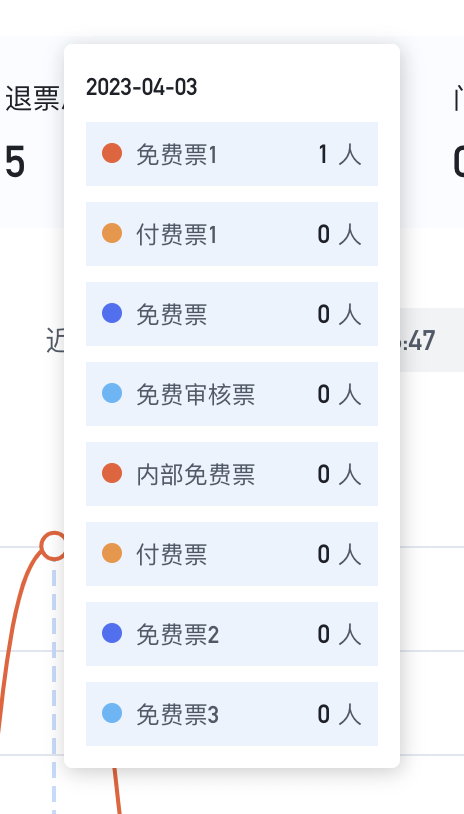The height and width of the screenshot is (814, 464).
Task: Click the light blue dot beside 免费票3
Action: 112,713
